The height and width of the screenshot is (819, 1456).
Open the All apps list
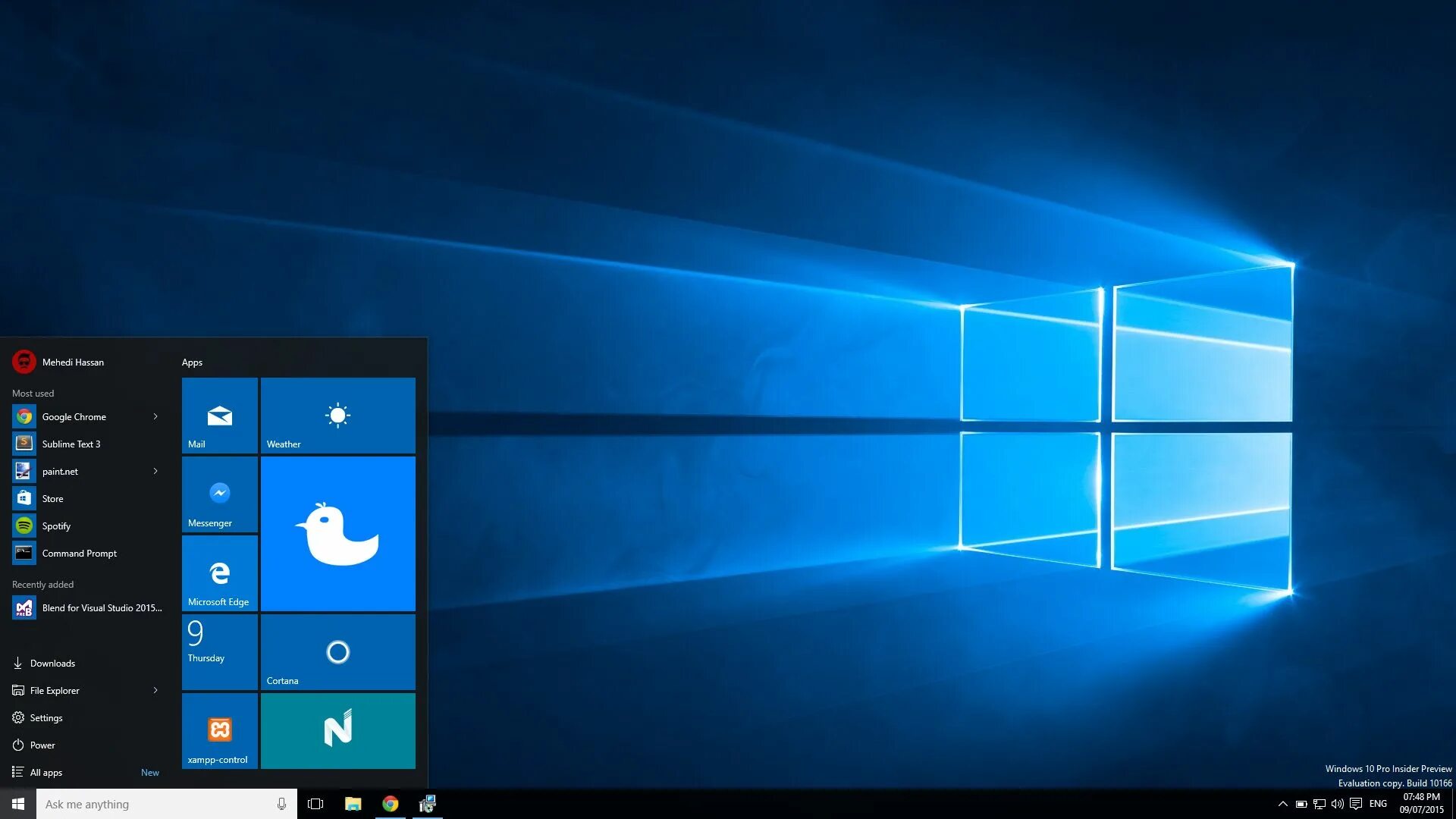pyautogui.click(x=46, y=772)
